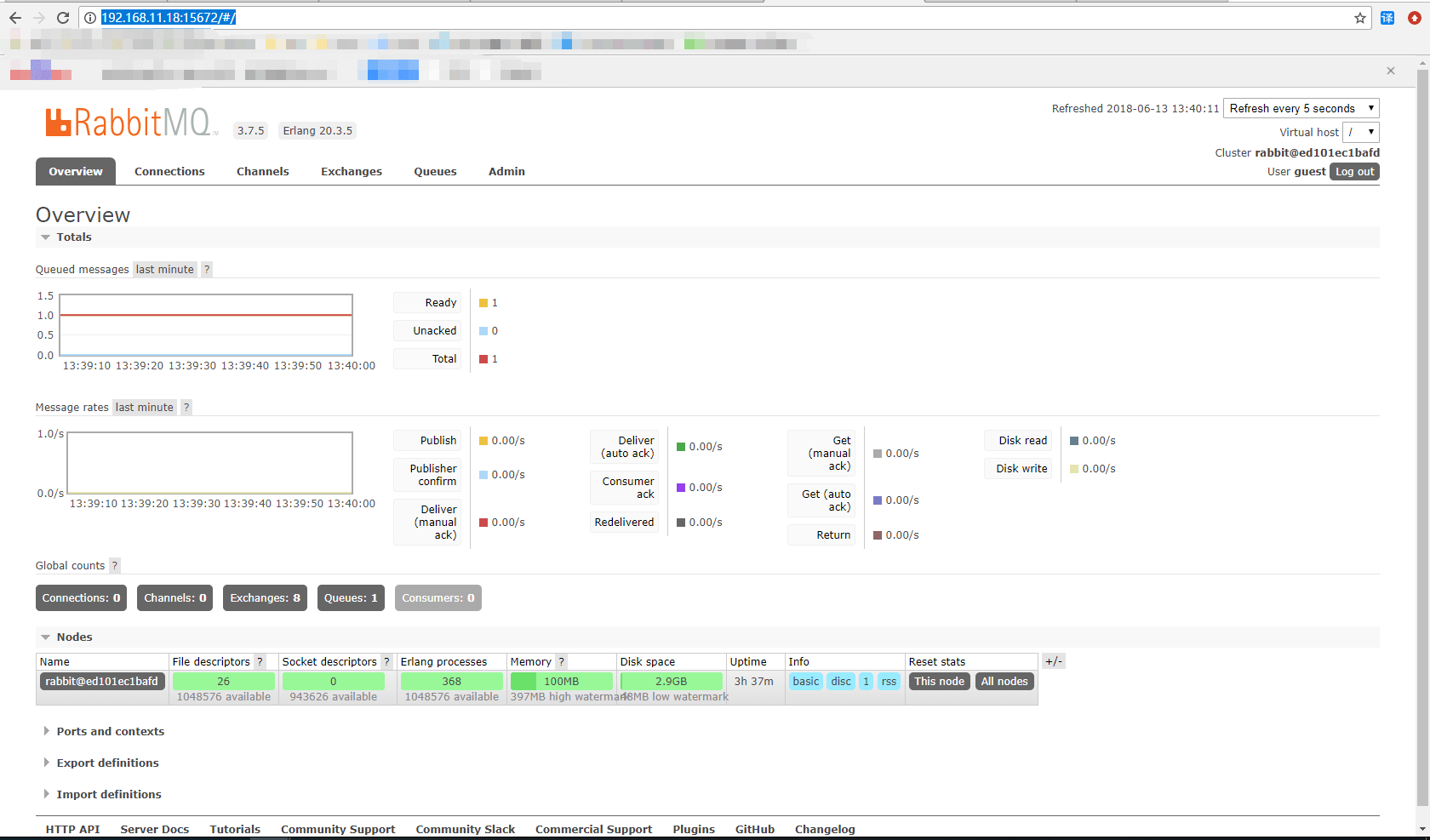Viewport: 1430px width, 840px height.
Task: Close the notification bar with the X
Action: point(1391,71)
